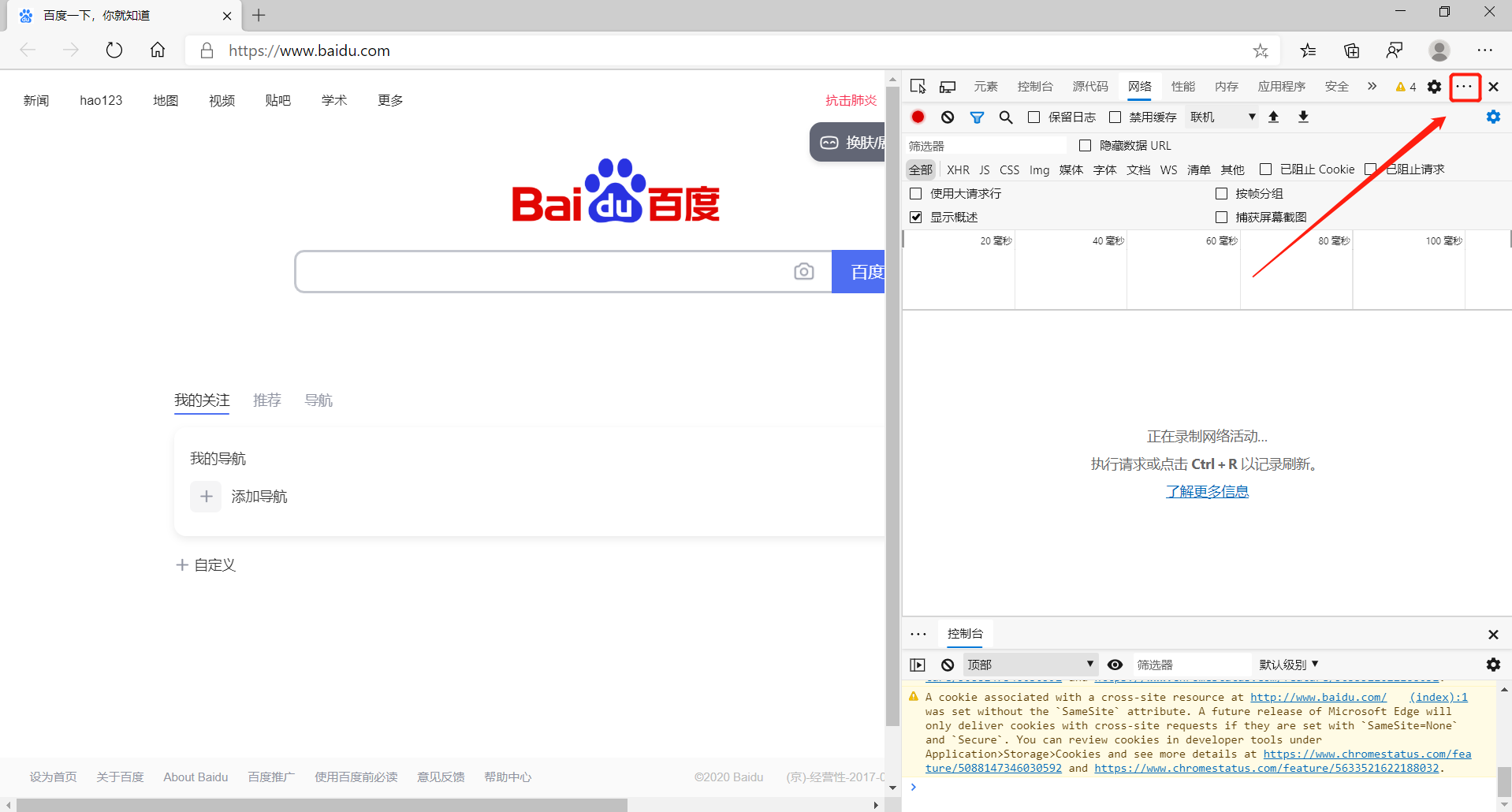Open a new browser tab plus button
This screenshot has width=1512, height=812.
point(259,15)
